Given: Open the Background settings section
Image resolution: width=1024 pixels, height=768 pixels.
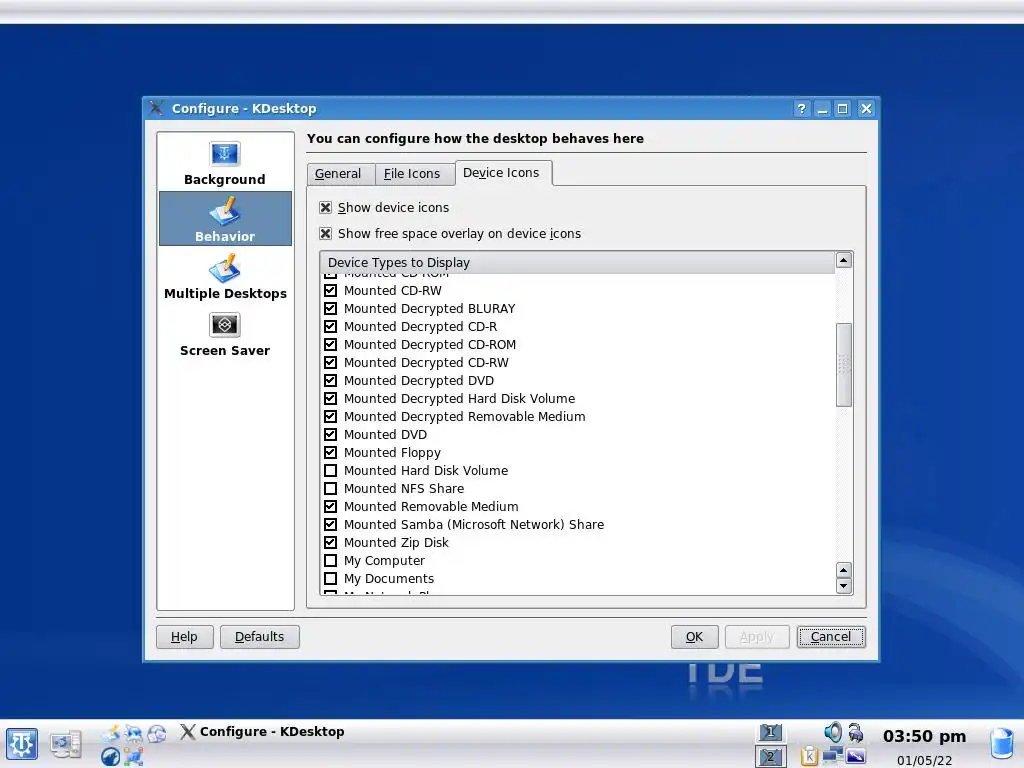Looking at the screenshot, I should click(x=225, y=163).
